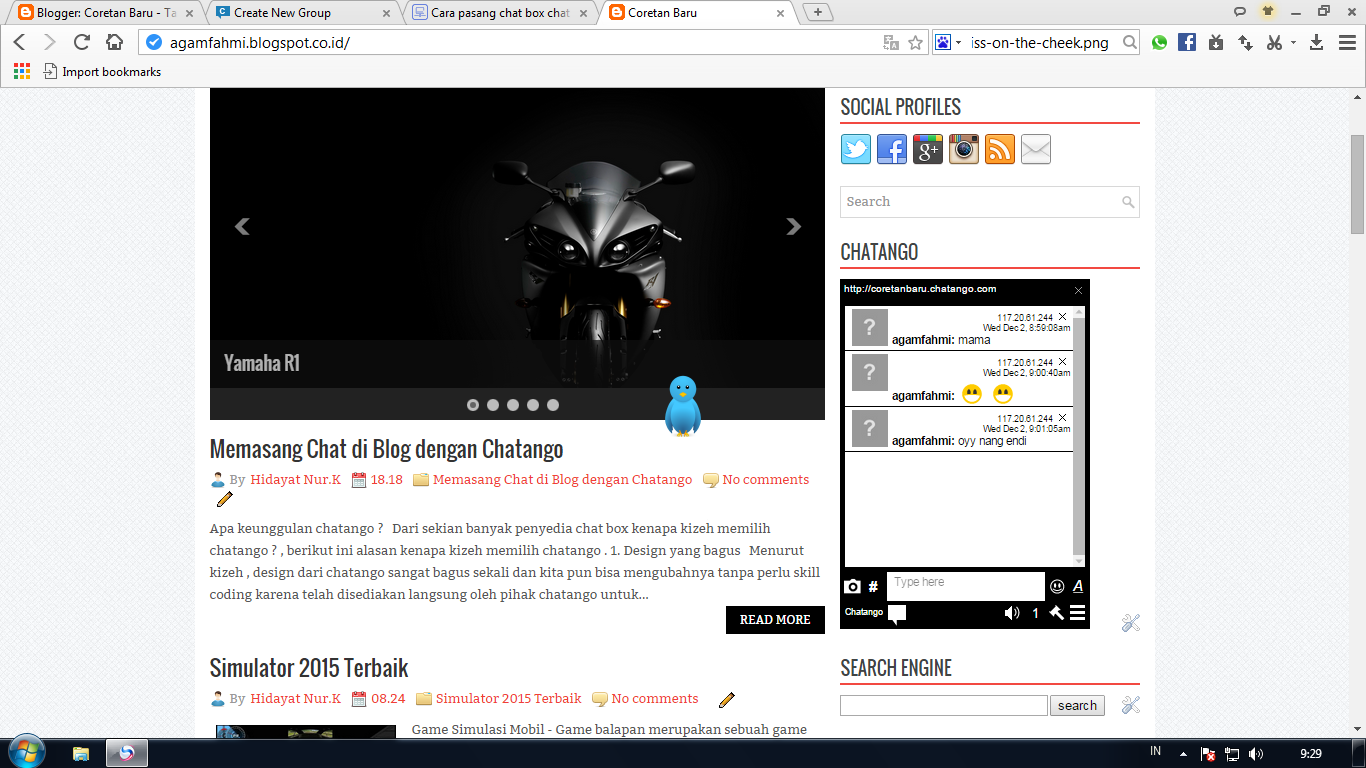Open the dropdown arrow next to the scissors toolbar icon
This screenshot has height=768, width=1366.
pos(1291,43)
